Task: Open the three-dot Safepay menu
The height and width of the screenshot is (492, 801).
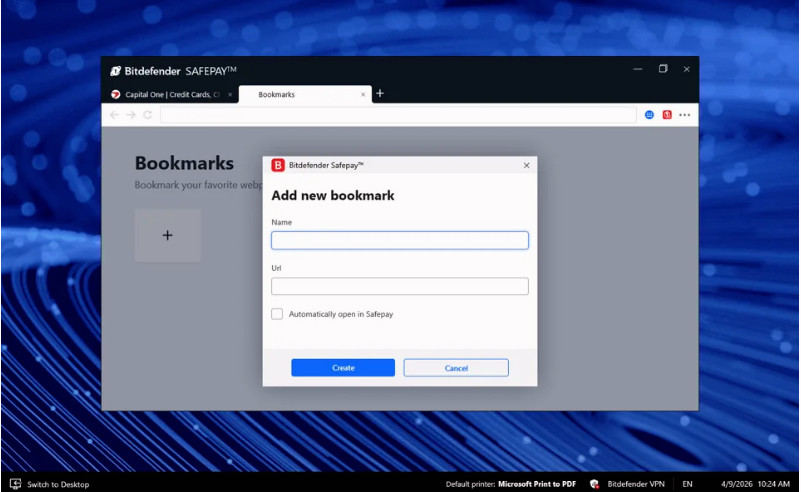Action: pos(685,115)
